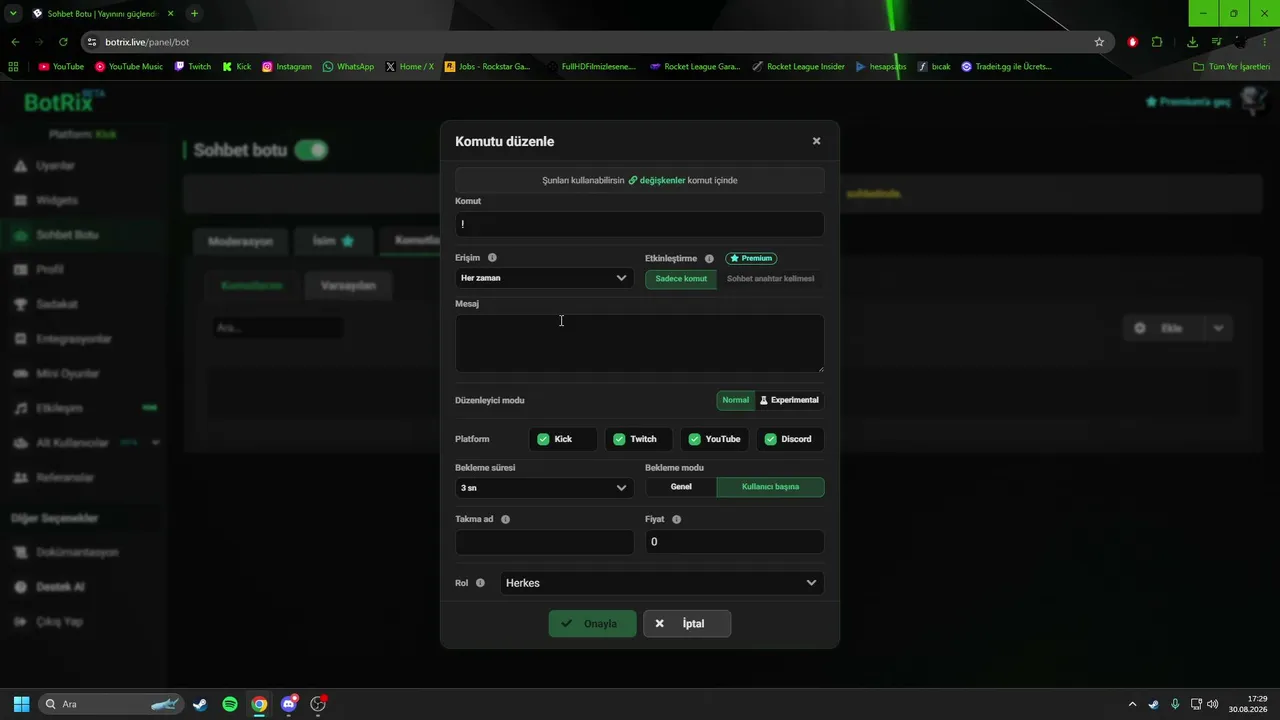Show info about Takma ad
Viewport: 1280px width, 720px height.
pos(505,520)
